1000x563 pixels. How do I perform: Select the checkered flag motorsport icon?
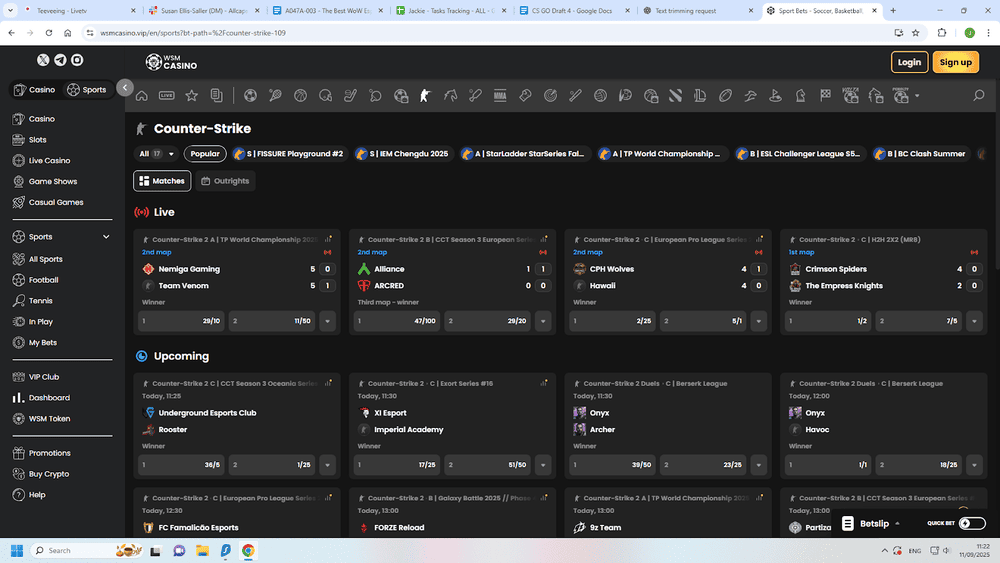pos(825,96)
